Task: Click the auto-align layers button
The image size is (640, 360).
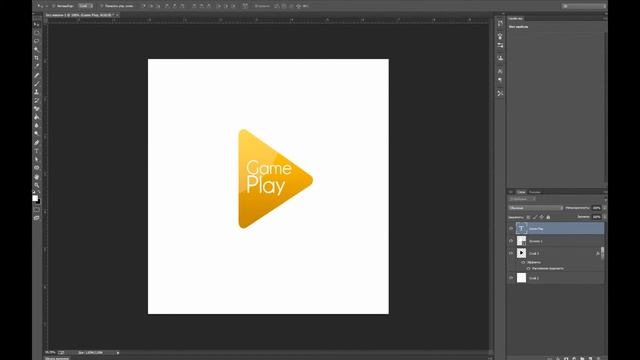Action: point(245,6)
